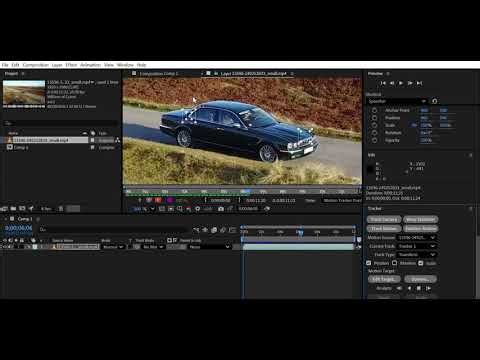Open the Tracker panel menu icon
The image size is (480, 360).
coord(471,209)
